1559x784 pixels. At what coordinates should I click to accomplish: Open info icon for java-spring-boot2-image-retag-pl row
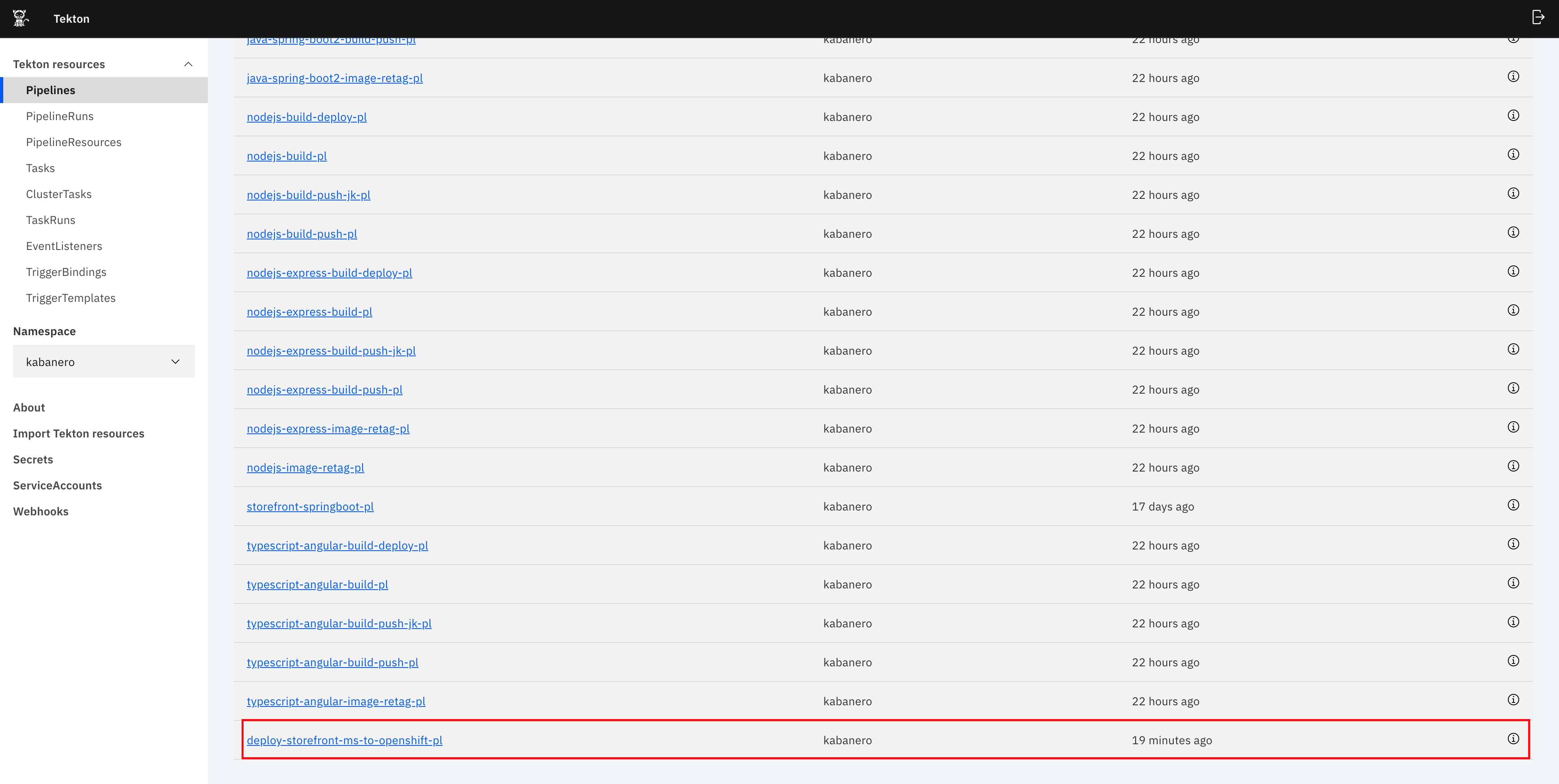pos(1513,76)
